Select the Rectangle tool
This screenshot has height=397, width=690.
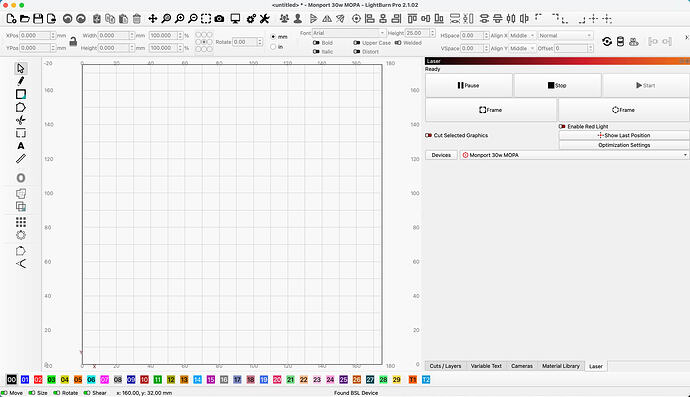point(21,94)
